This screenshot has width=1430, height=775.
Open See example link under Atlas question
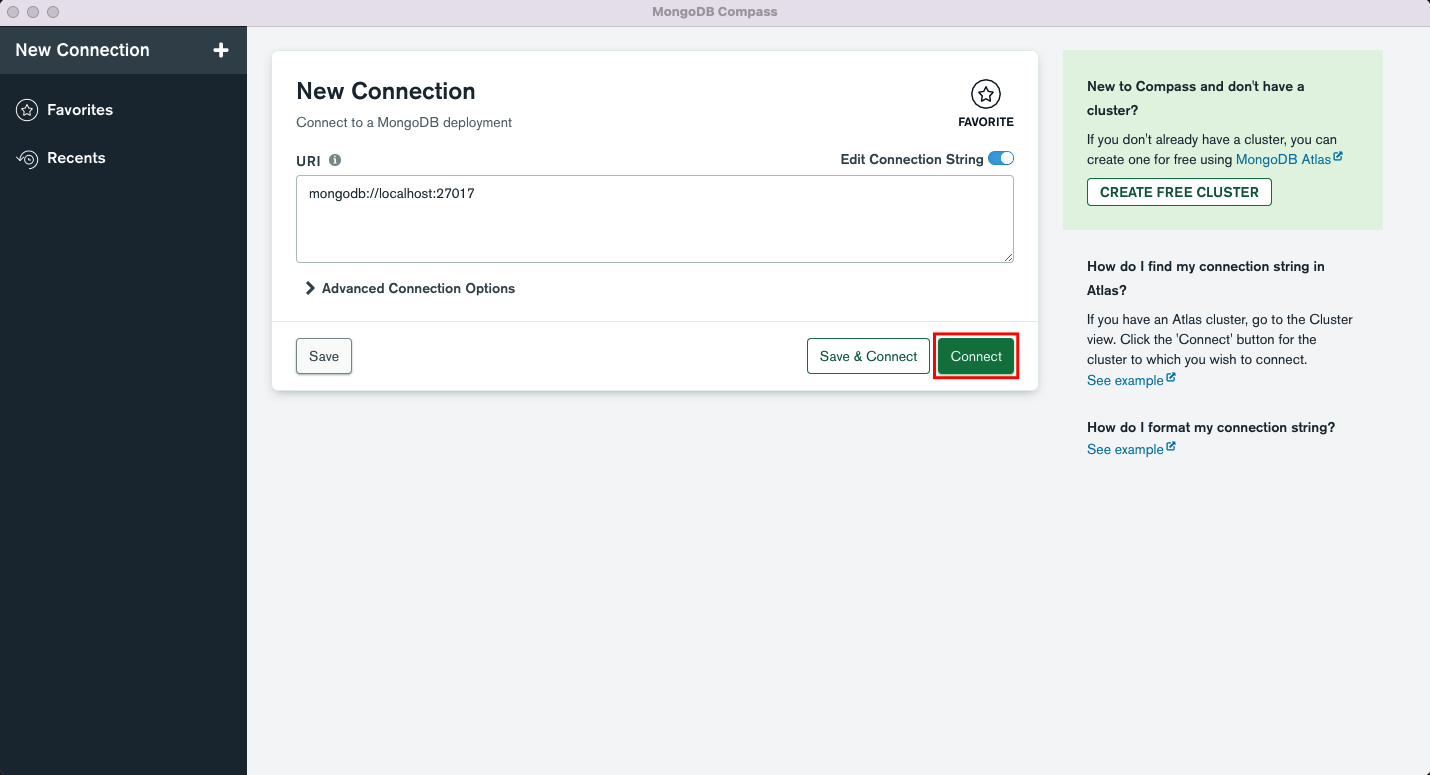click(1131, 380)
